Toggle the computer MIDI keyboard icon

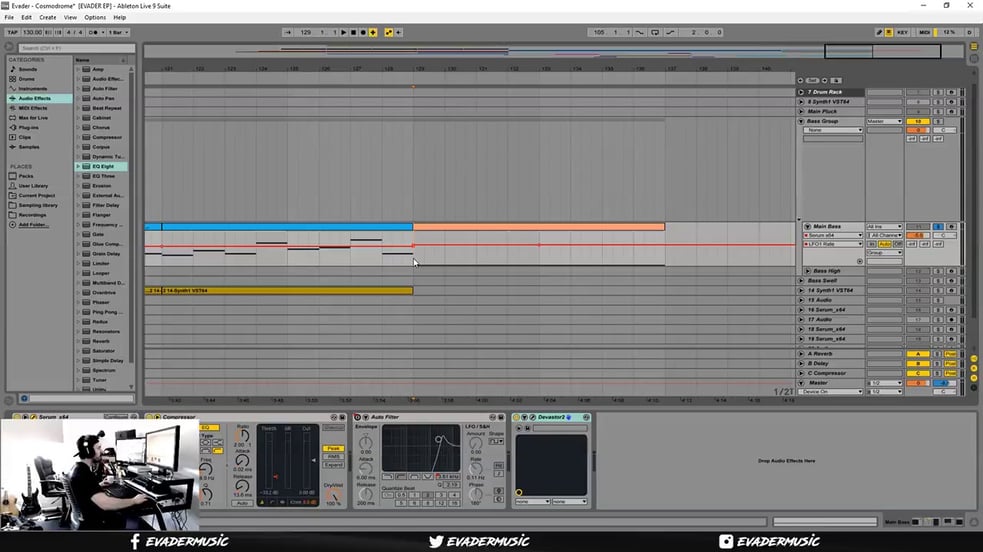point(888,32)
